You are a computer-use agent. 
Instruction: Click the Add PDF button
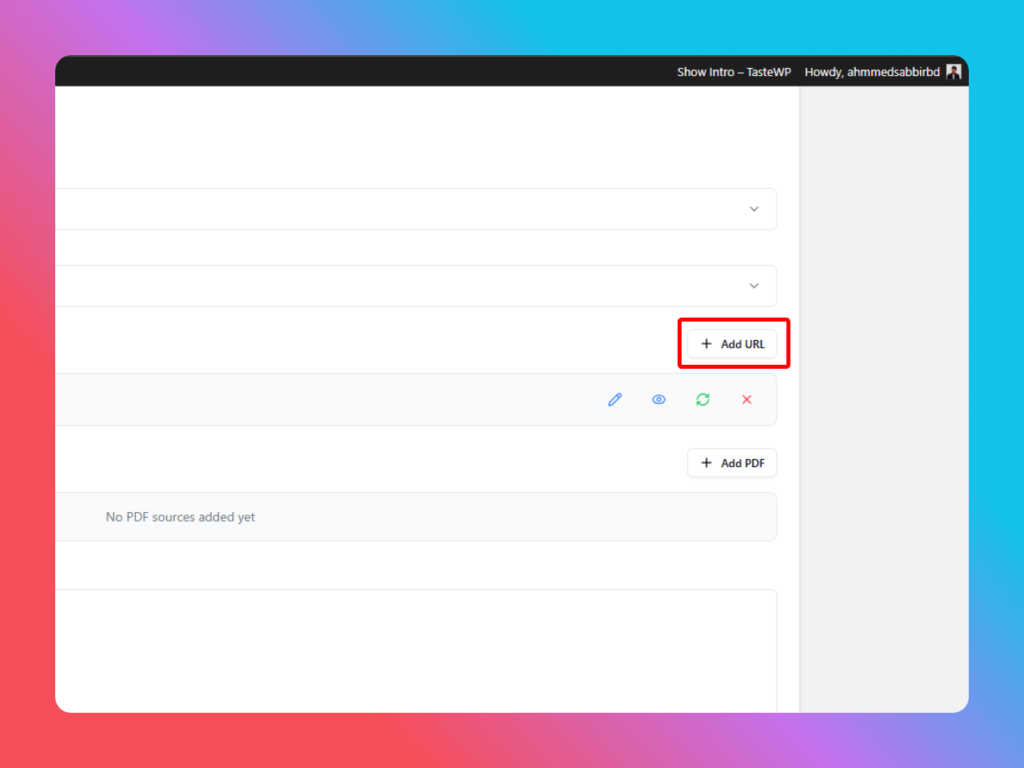732,463
